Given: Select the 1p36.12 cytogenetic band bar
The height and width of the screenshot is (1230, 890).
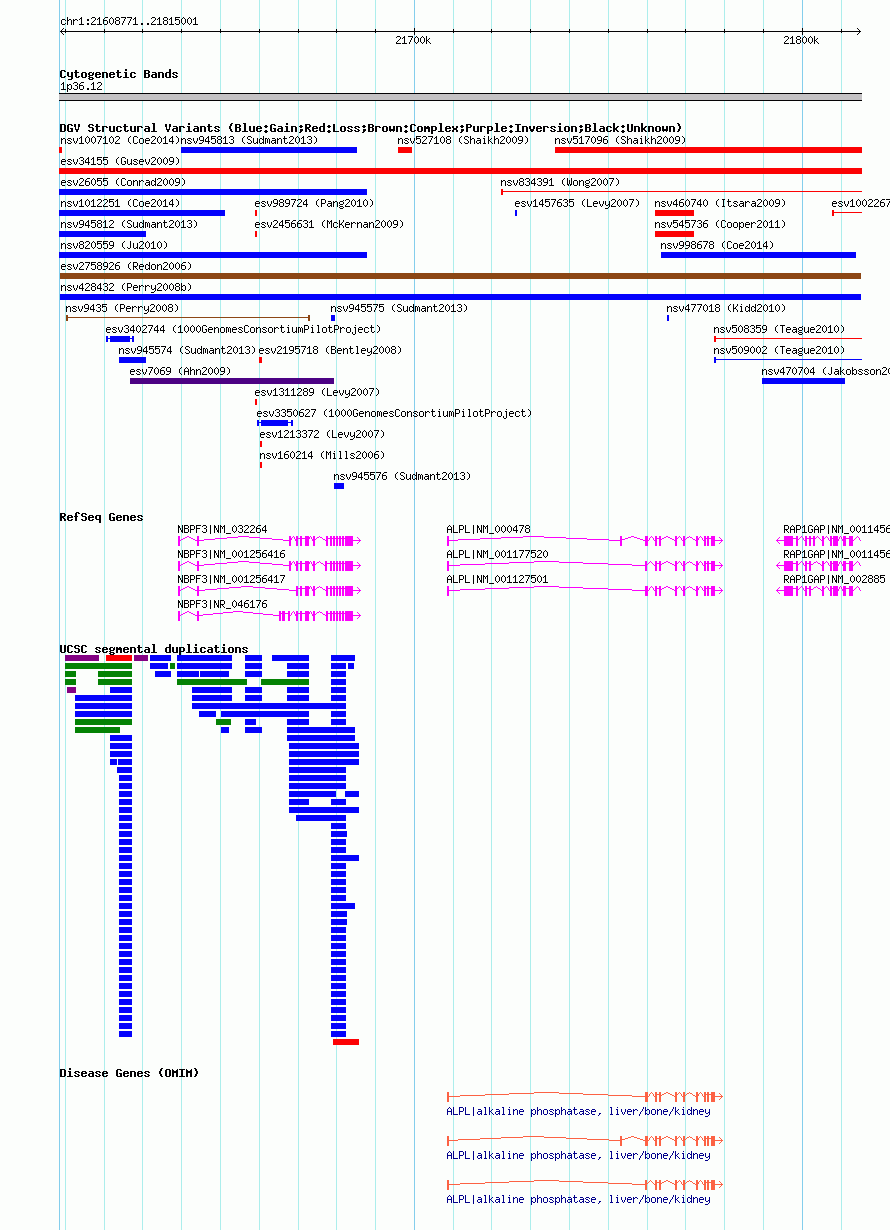Looking at the screenshot, I should (x=460, y=97).
